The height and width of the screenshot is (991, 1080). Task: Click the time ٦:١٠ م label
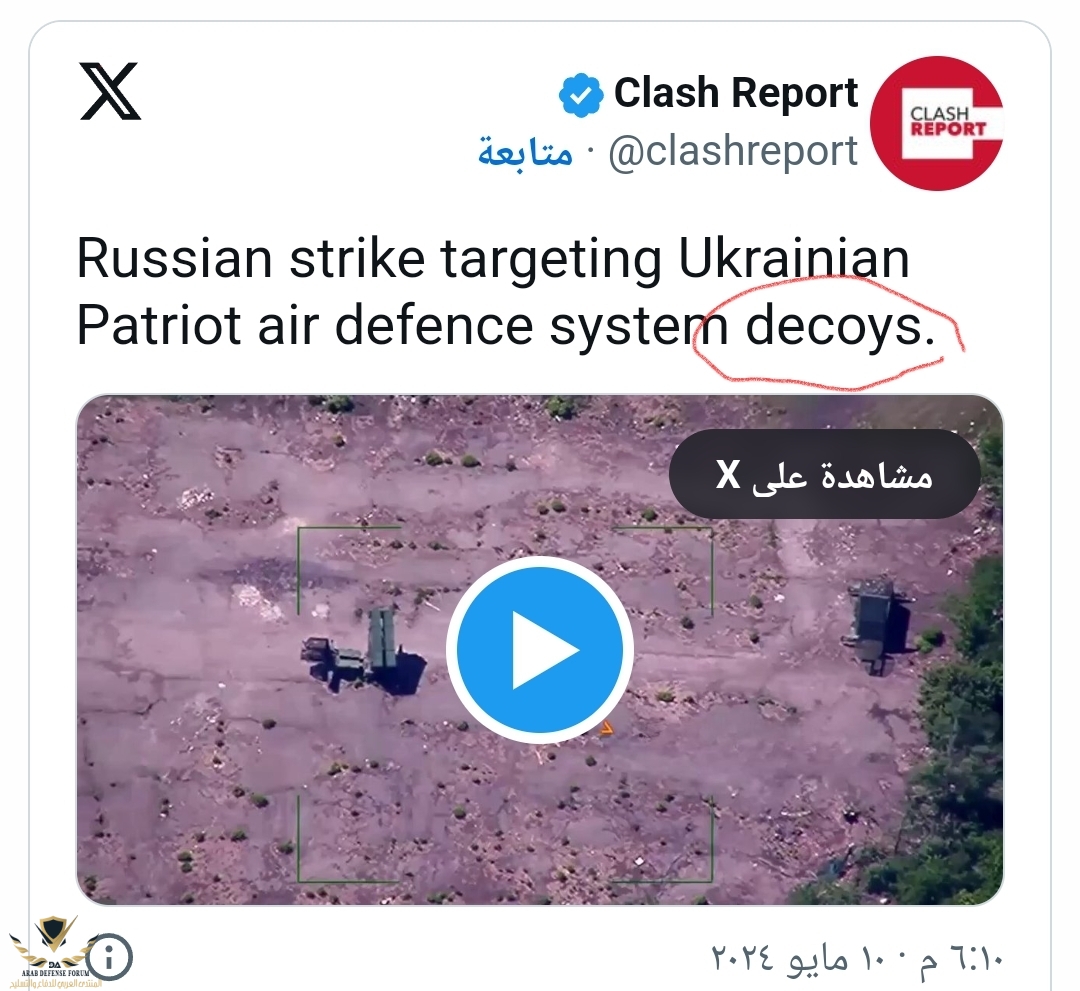(x=962, y=958)
